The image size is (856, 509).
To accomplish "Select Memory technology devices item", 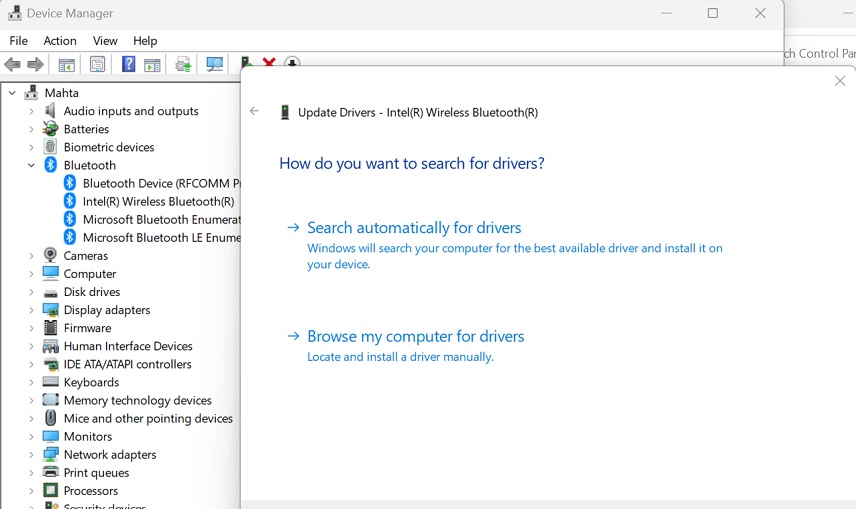I will click(138, 400).
